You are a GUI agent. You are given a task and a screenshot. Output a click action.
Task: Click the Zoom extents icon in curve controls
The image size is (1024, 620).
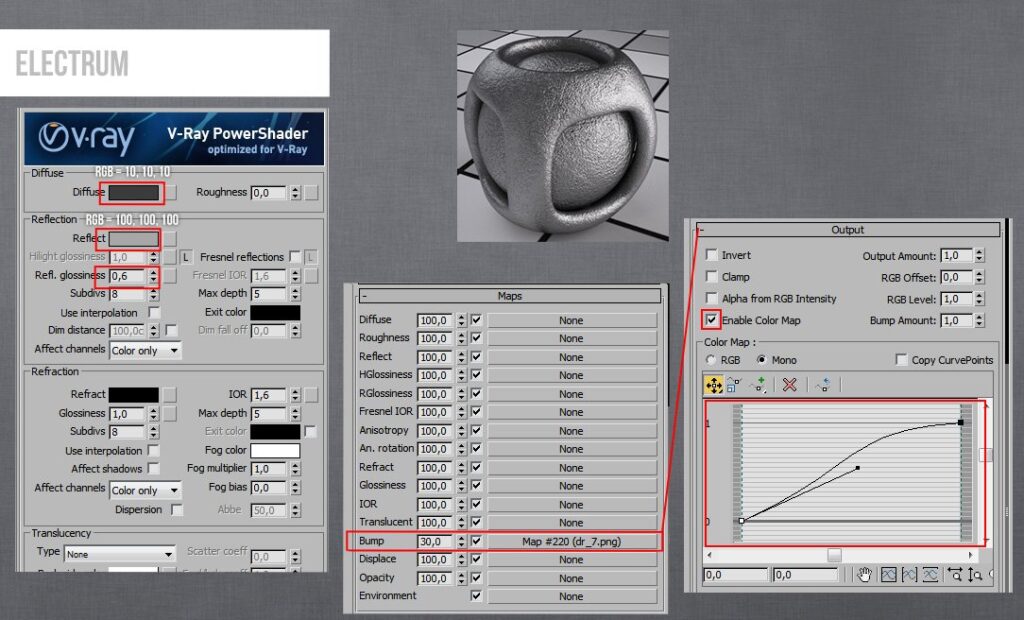890,575
